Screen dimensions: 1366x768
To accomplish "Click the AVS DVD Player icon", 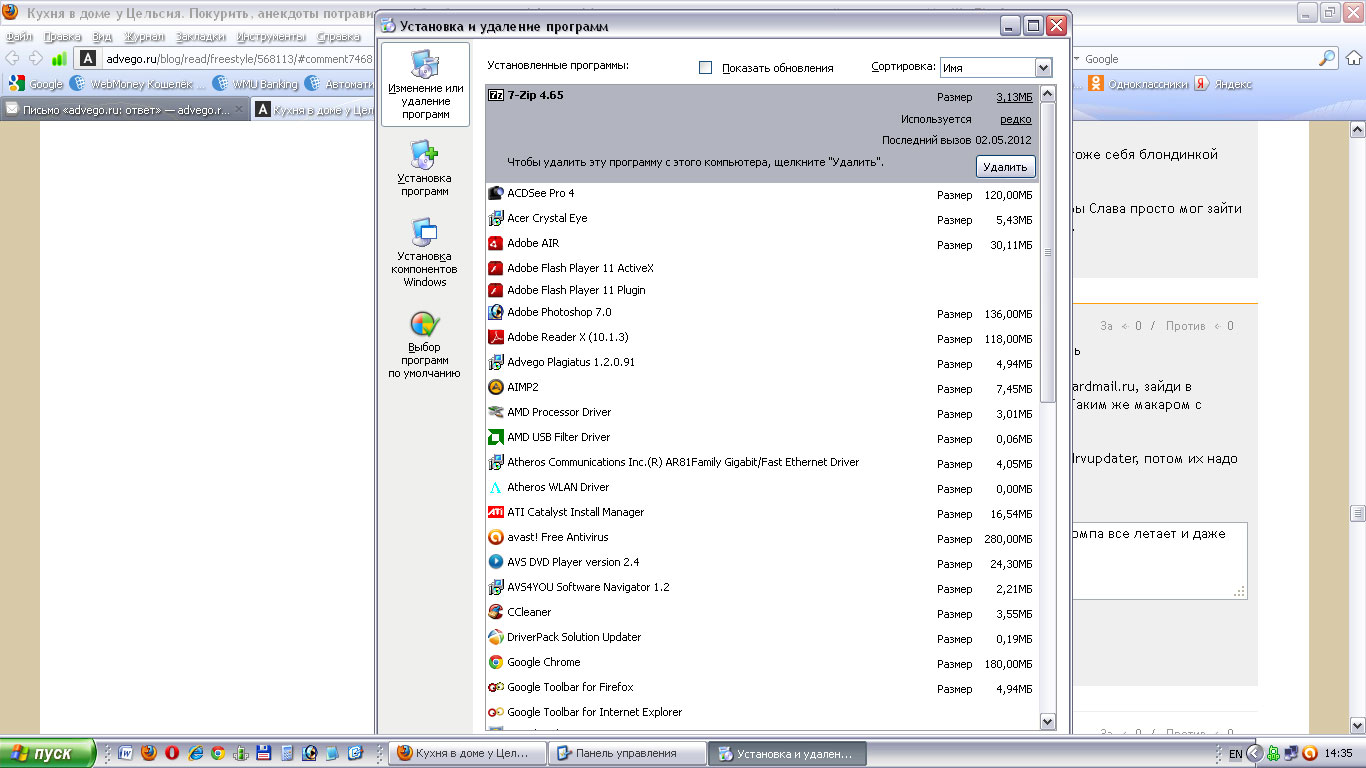I will pyautogui.click(x=495, y=562).
